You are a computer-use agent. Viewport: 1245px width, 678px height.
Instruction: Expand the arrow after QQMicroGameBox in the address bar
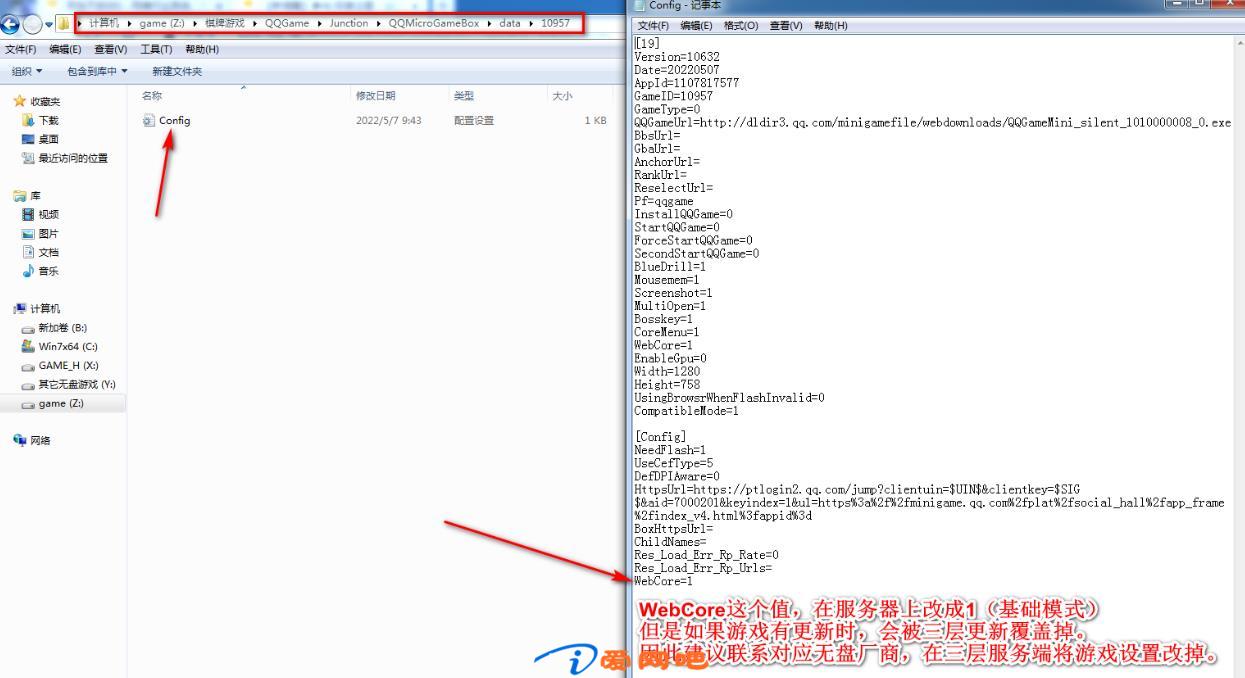tap(490, 24)
